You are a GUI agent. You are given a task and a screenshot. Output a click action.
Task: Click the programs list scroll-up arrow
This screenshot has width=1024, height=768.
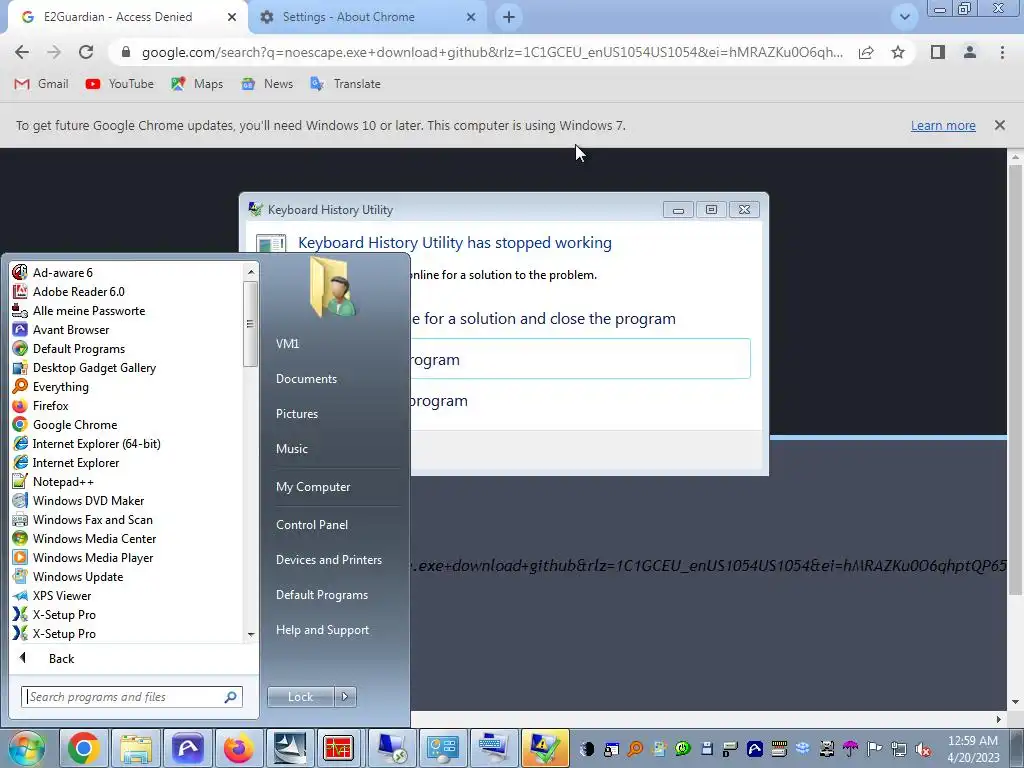click(x=251, y=272)
